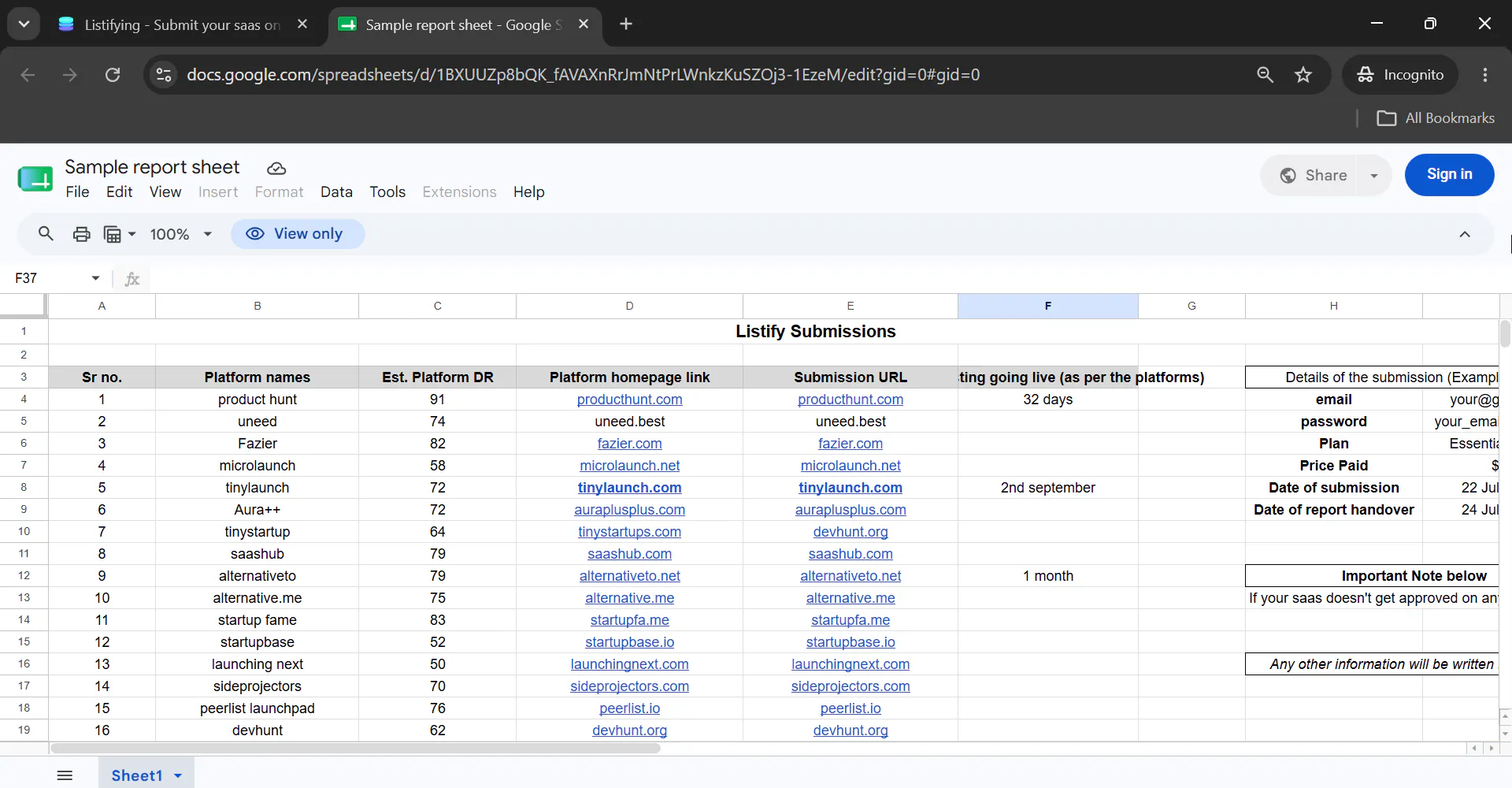Open a new browser tab
The width and height of the screenshot is (1512, 788).
pyautogui.click(x=626, y=24)
